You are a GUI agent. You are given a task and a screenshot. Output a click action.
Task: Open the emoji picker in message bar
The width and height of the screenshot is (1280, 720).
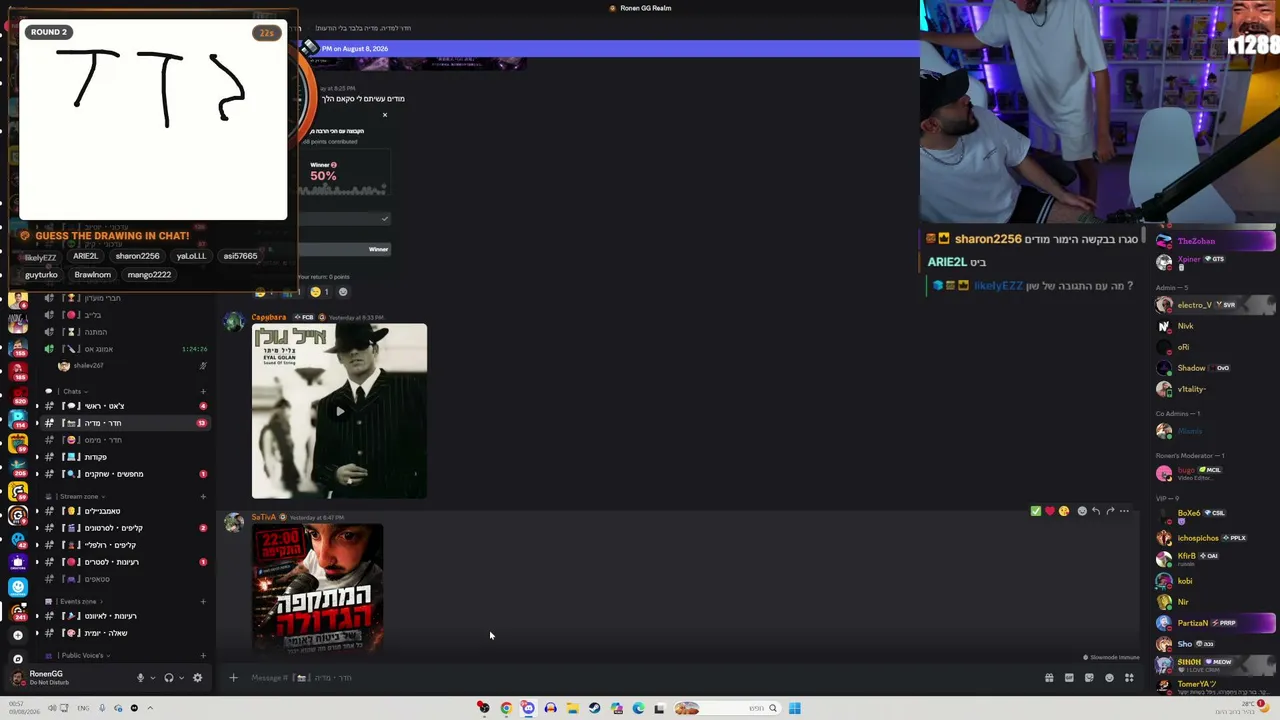pos(1109,678)
